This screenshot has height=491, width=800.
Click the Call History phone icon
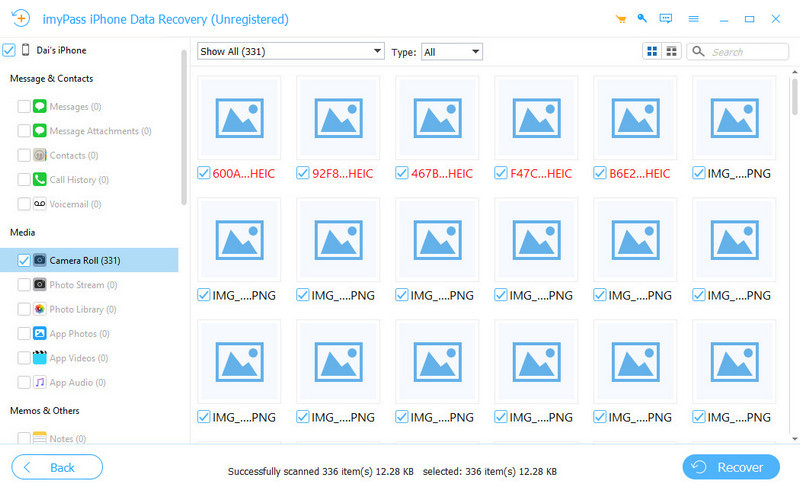(x=40, y=180)
